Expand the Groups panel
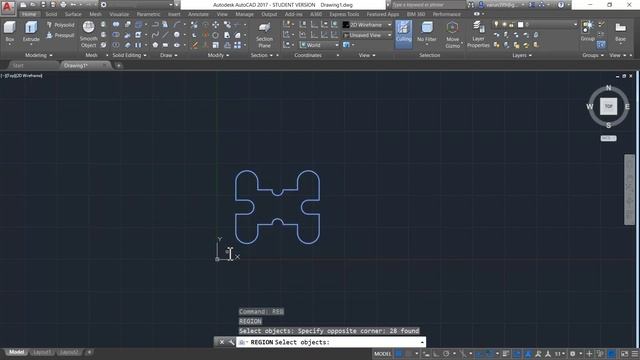Screen dimensions: 640x360 [593, 55]
